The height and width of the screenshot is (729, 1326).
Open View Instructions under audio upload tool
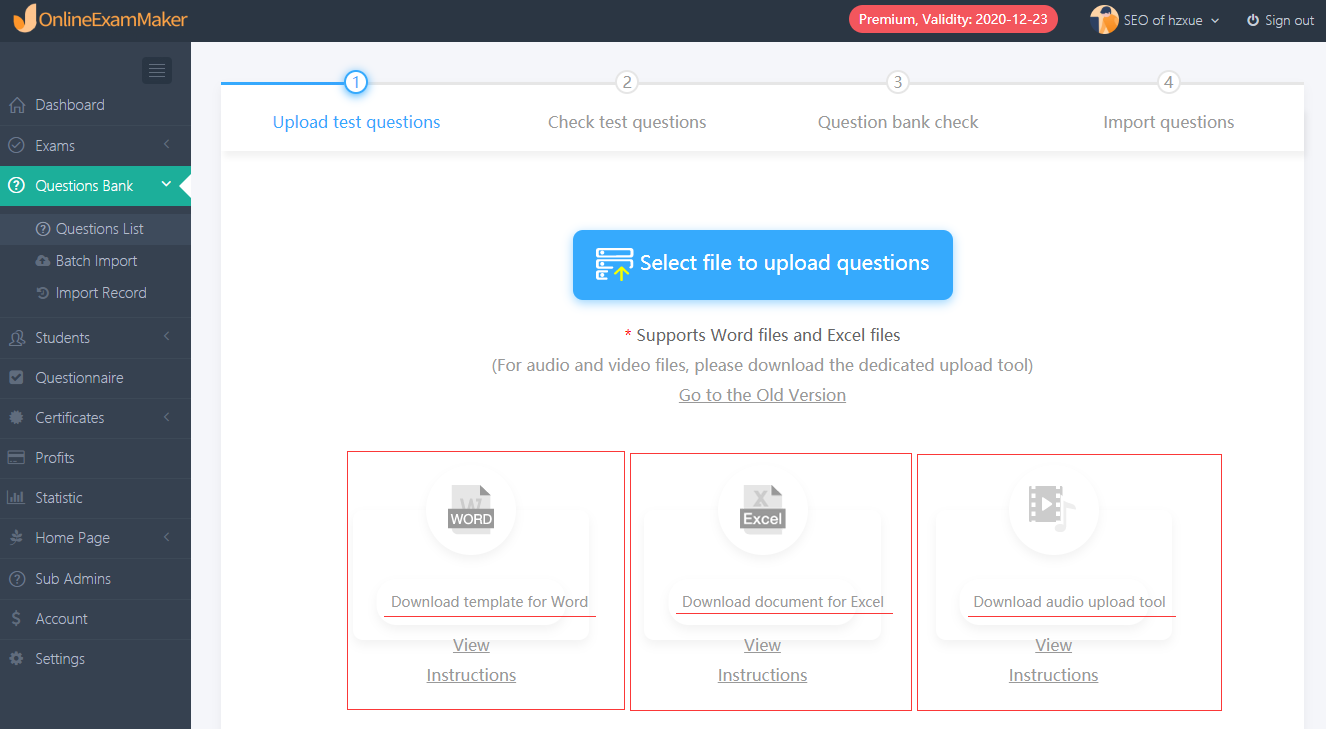pyautogui.click(x=1053, y=660)
